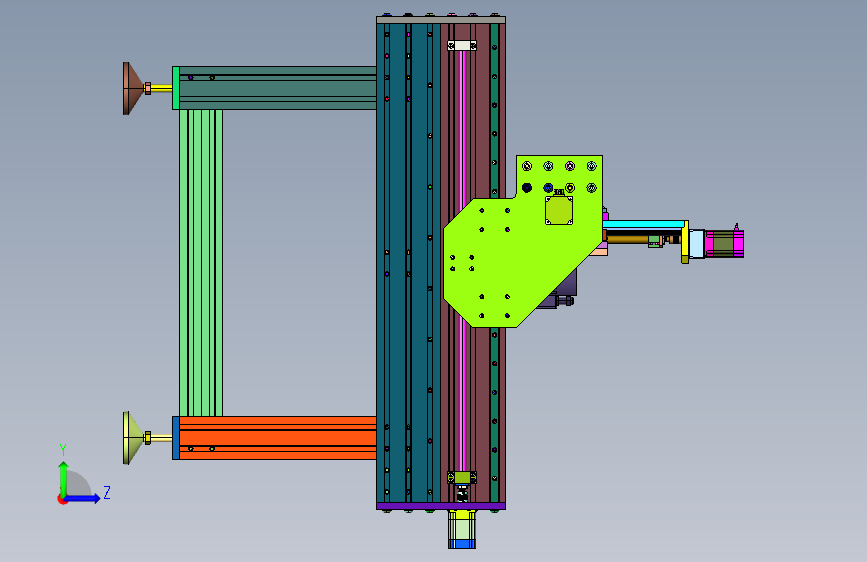Image resolution: width=867 pixels, height=562 pixels.
Task: Select the orange horizontal frame beam
Action: tap(278, 438)
